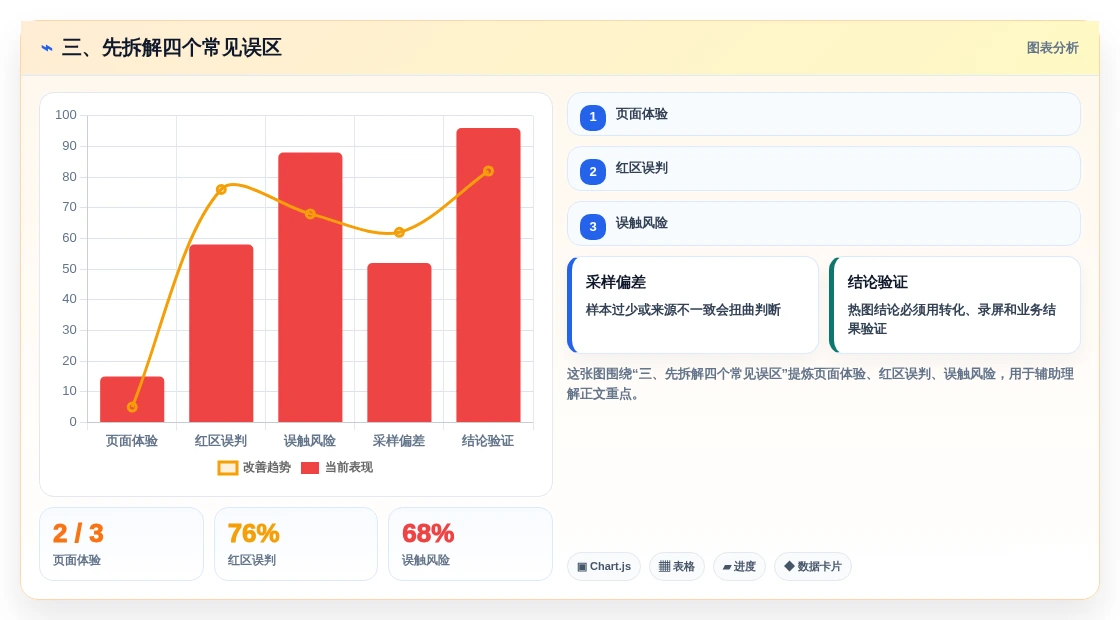
Task: Click the 页面体验 list row
Action: 824,114
